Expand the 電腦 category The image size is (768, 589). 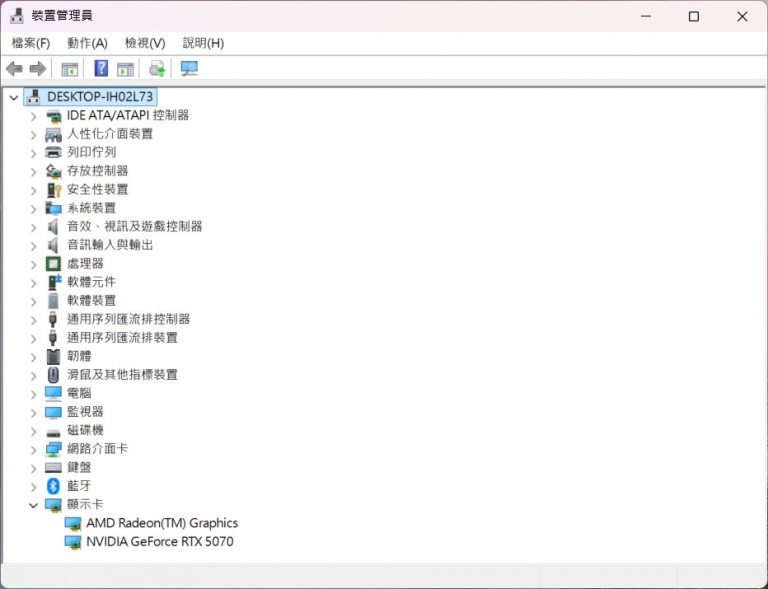pyautogui.click(x=33, y=394)
